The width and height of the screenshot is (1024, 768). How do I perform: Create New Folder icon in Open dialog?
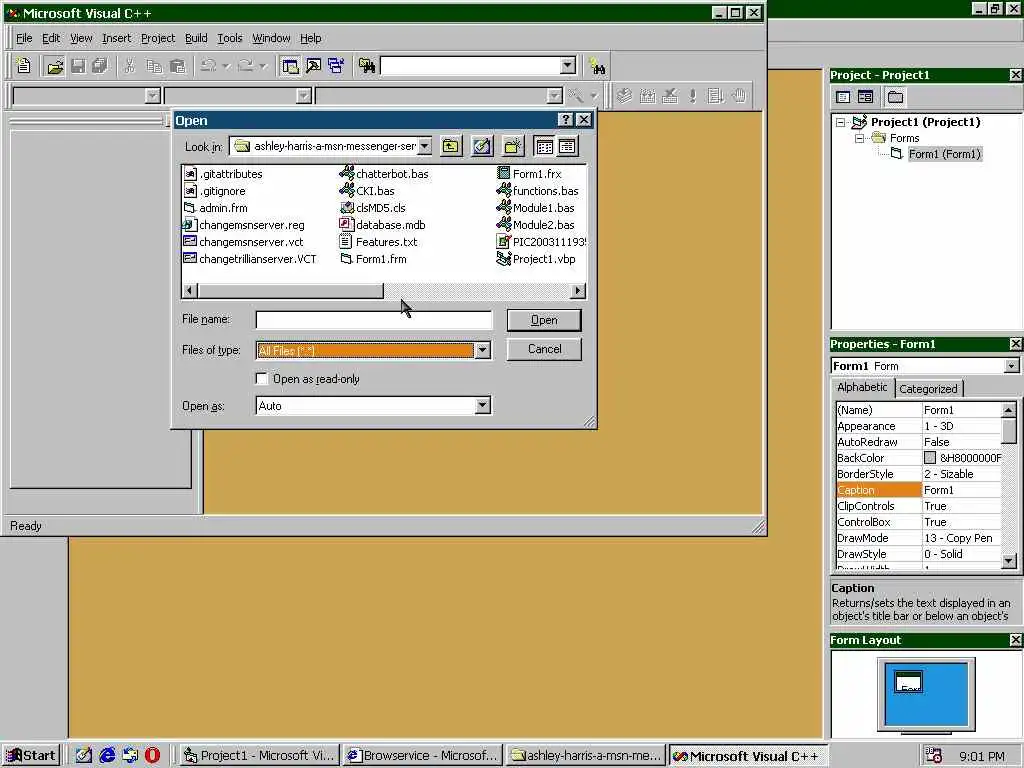(x=513, y=146)
